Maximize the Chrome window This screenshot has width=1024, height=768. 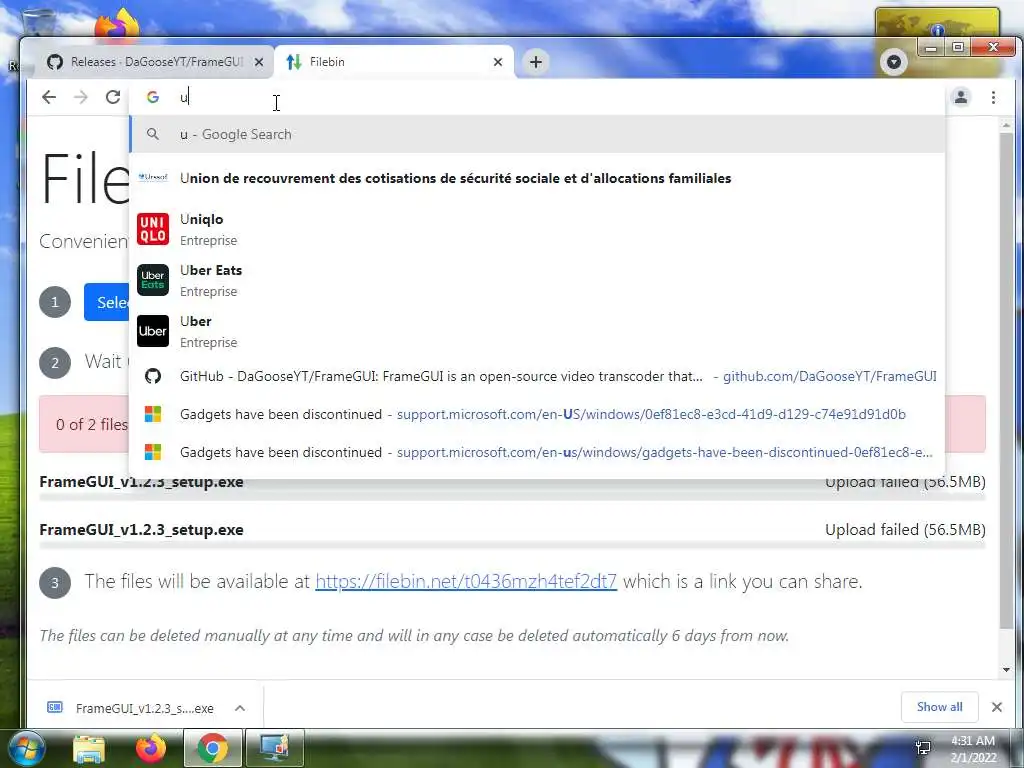[957, 47]
